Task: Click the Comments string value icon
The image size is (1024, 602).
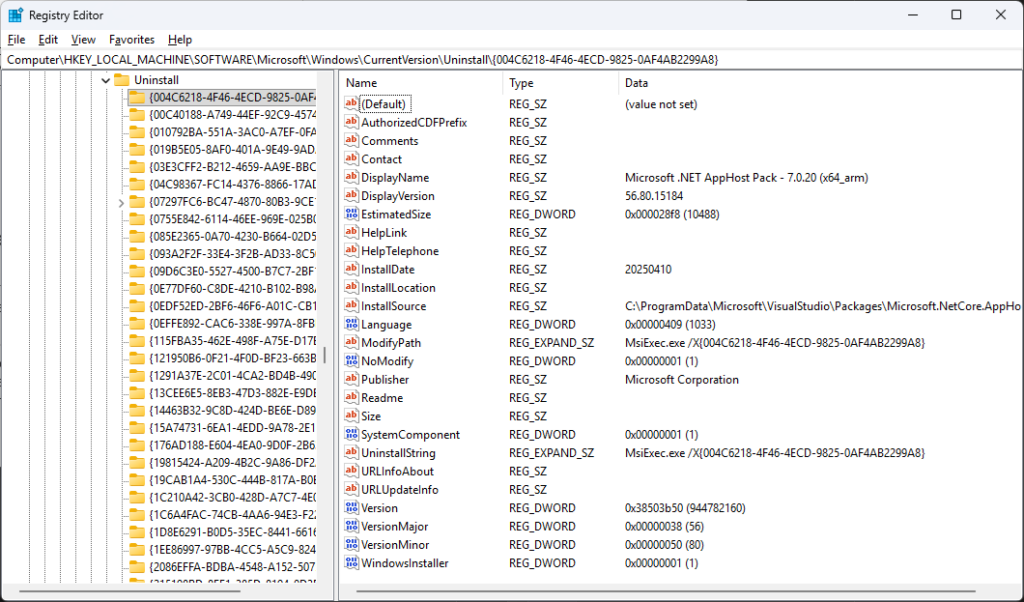Action: 351,140
